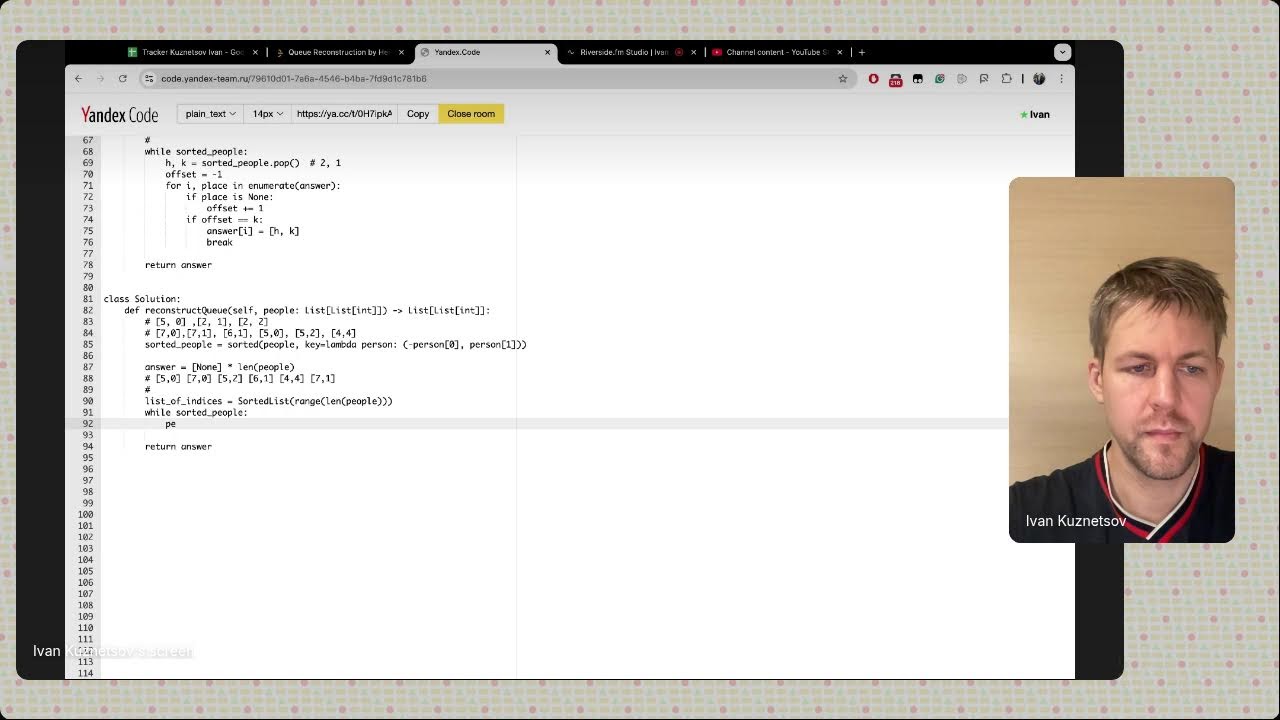Click 'h, k = sorted_people.pop()' line
This screenshot has height=720, width=1280.
(253, 163)
